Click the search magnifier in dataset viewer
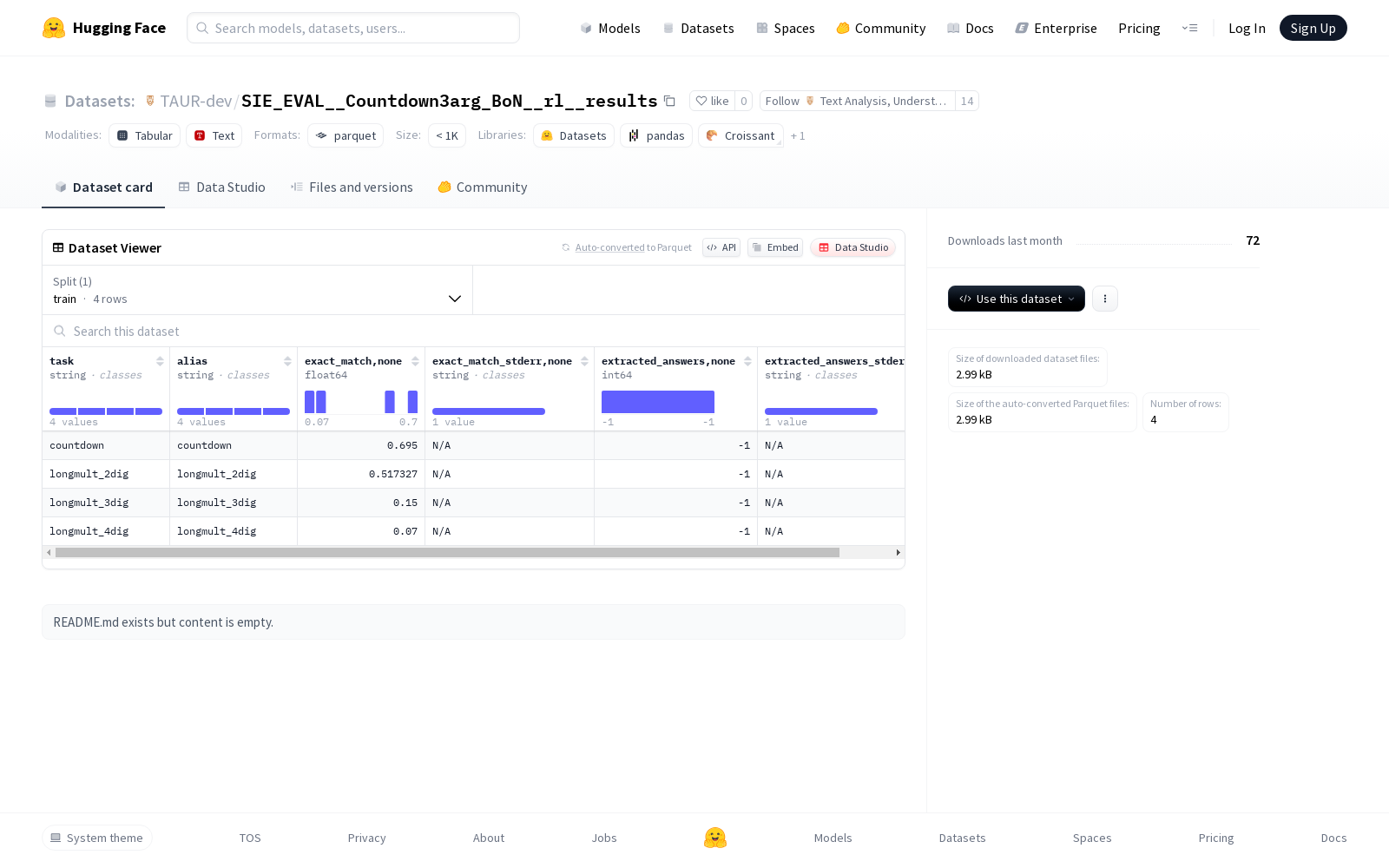 (60, 331)
